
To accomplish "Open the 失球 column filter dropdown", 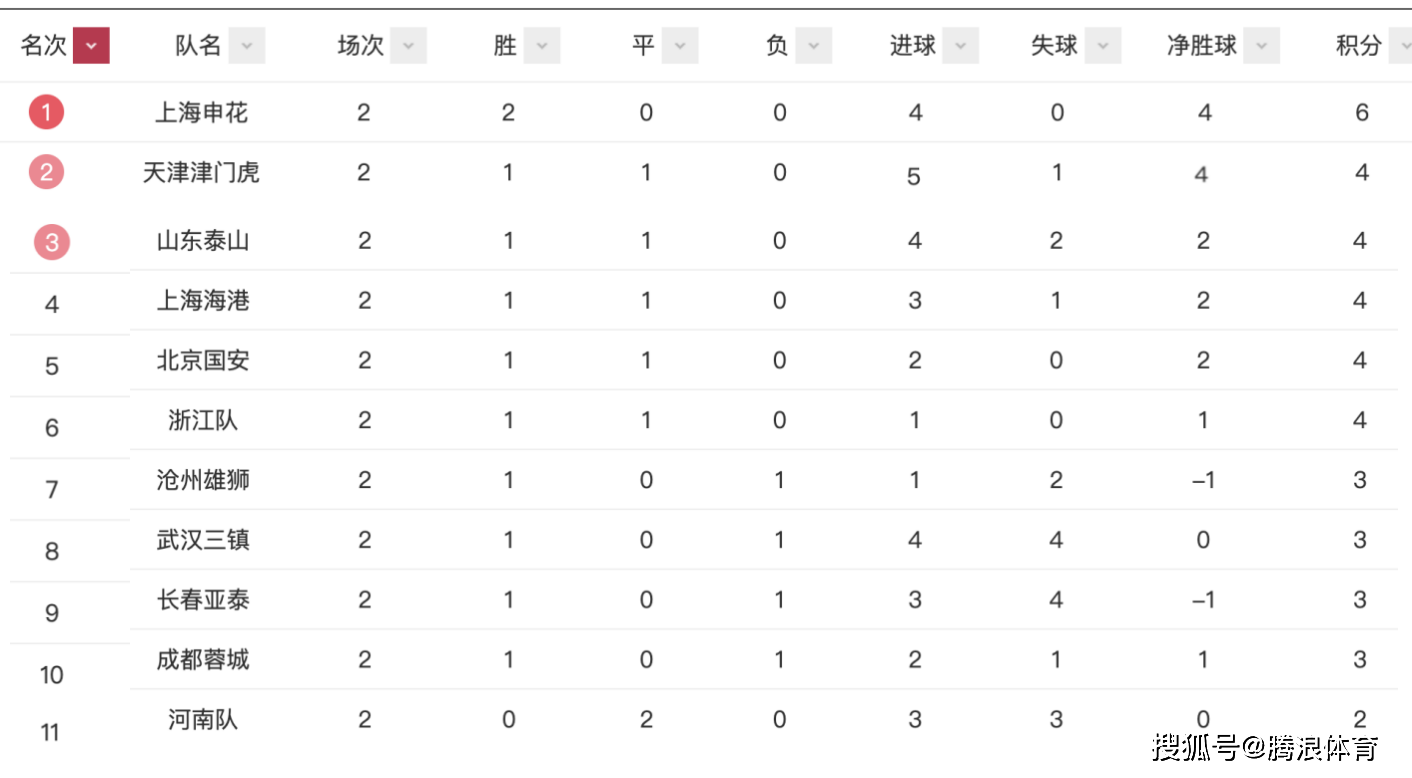I will pos(1103,46).
